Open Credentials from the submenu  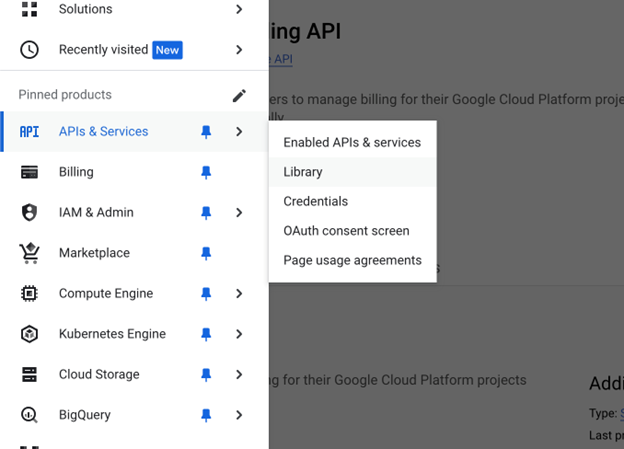click(x=353, y=201)
